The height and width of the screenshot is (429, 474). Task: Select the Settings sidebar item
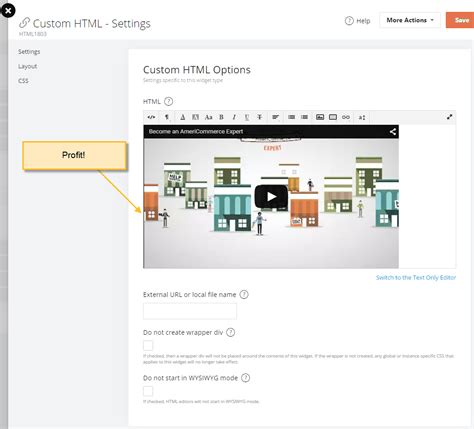pyautogui.click(x=29, y=52)
